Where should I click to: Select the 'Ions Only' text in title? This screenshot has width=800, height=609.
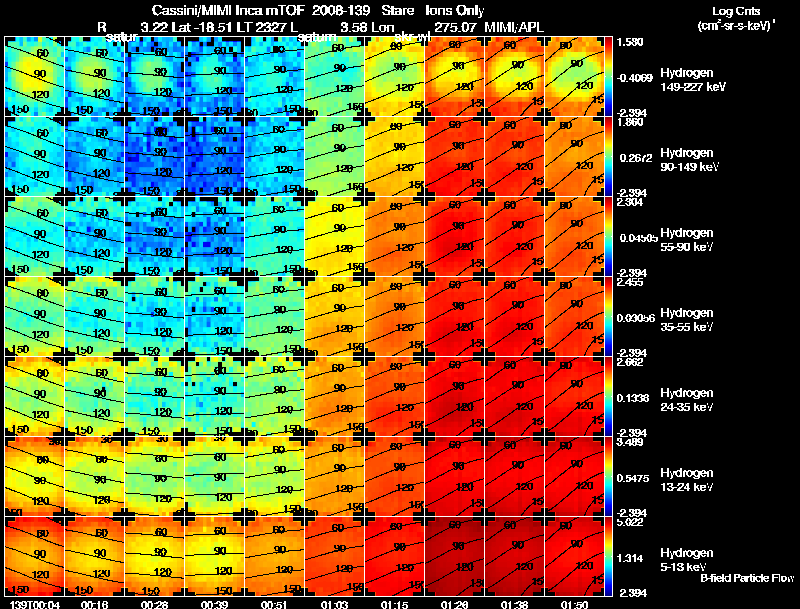454,11
